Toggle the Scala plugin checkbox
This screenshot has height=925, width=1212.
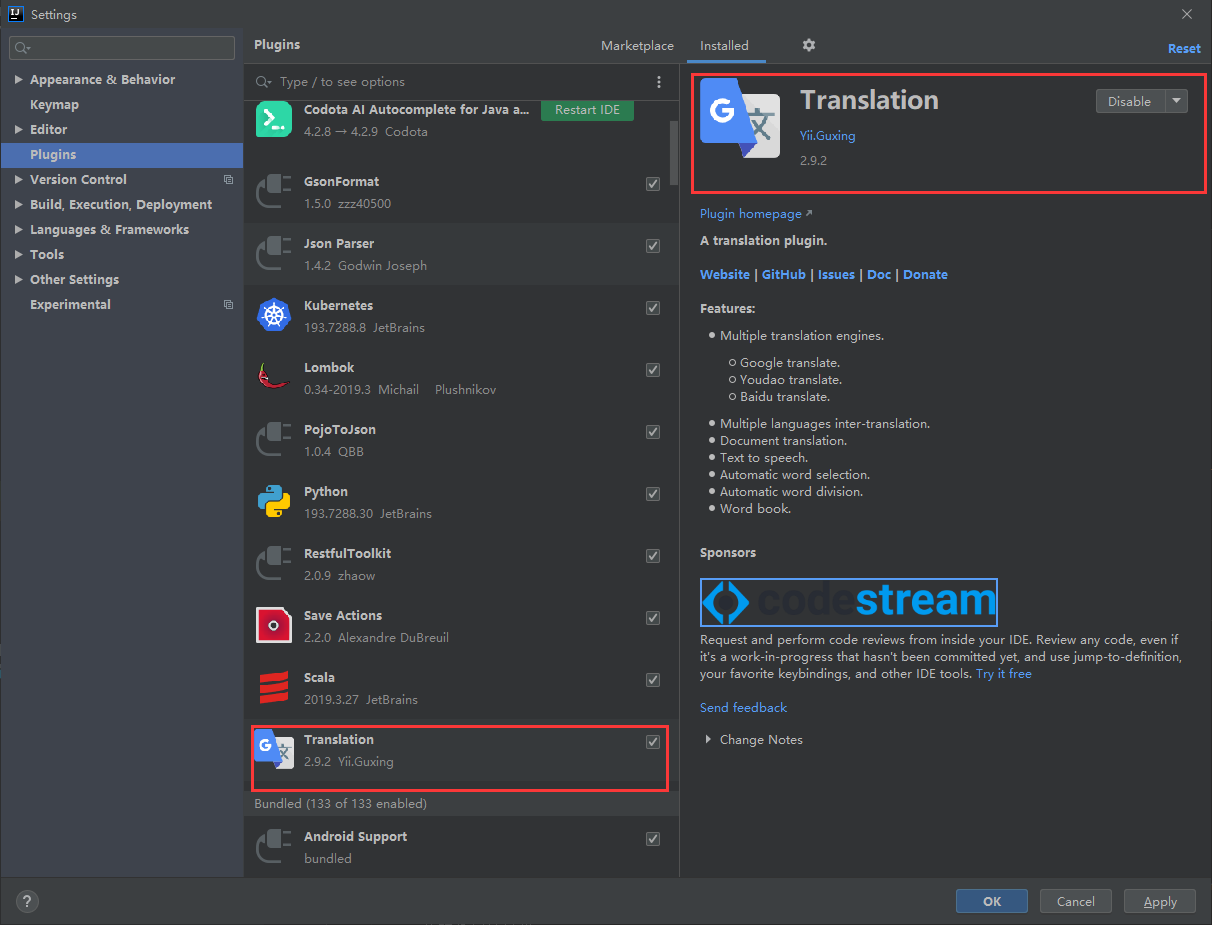pyautogui.click(x=653, y=680)
